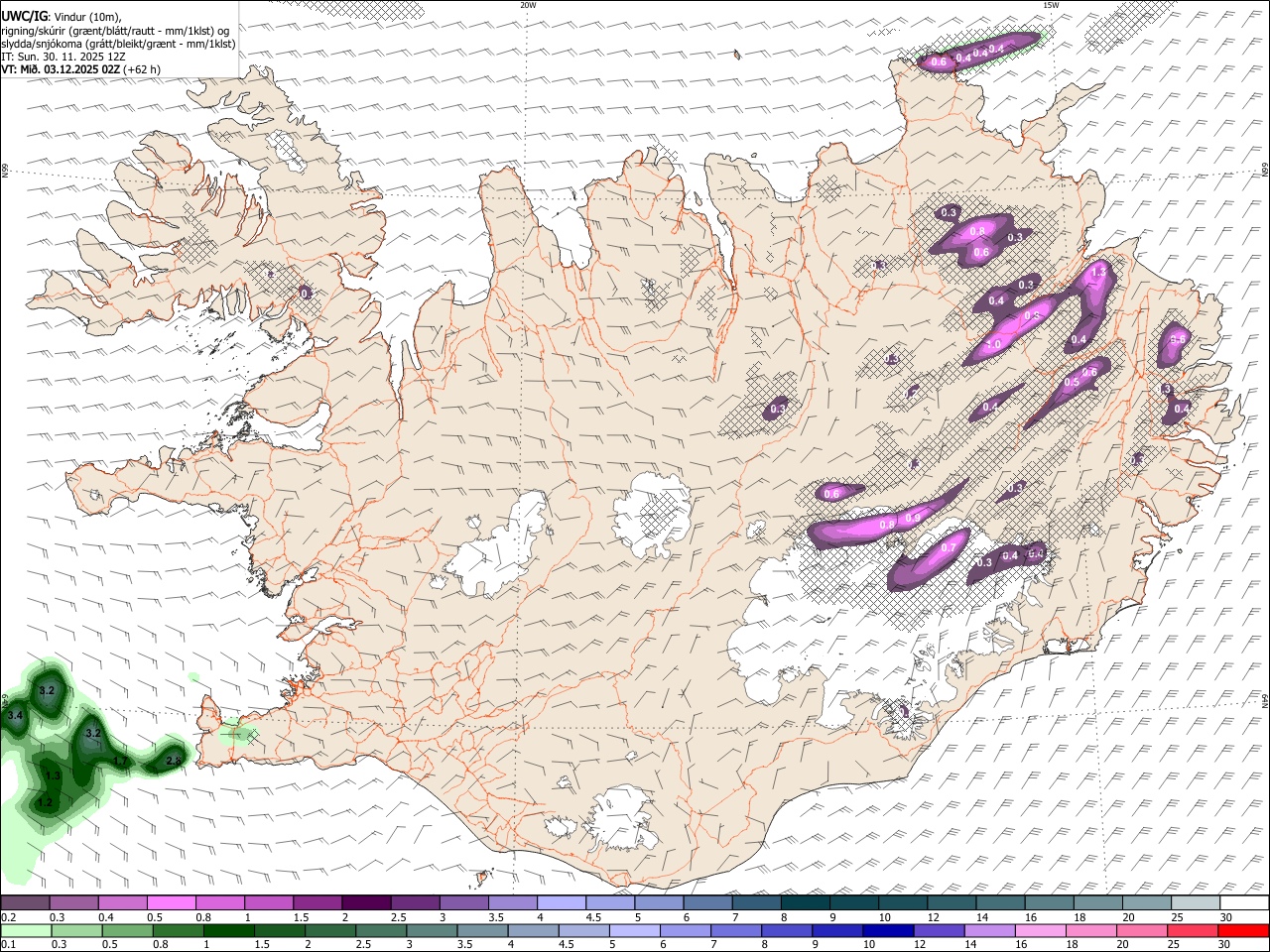The height and width of the screenshot is (952, 1270).
Task: Click the 'Vindur (10m)' wind label
Action: point(87,17)
